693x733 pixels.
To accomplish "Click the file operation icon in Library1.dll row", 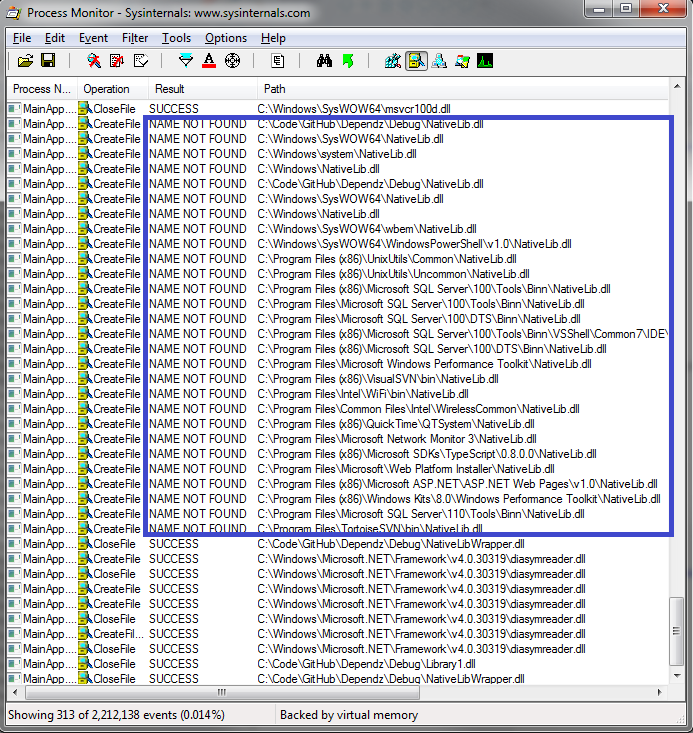I will pyautogui.click(x=85, y=664).
